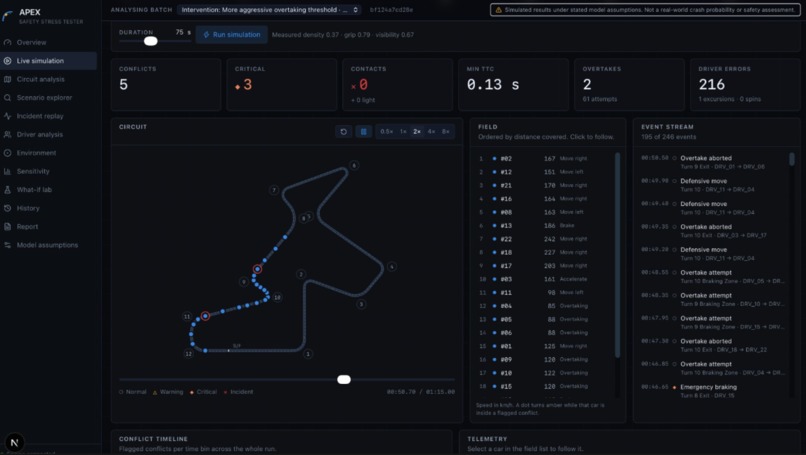Follow car #13 in field list
Screen dimensions: 806x455
544,226
